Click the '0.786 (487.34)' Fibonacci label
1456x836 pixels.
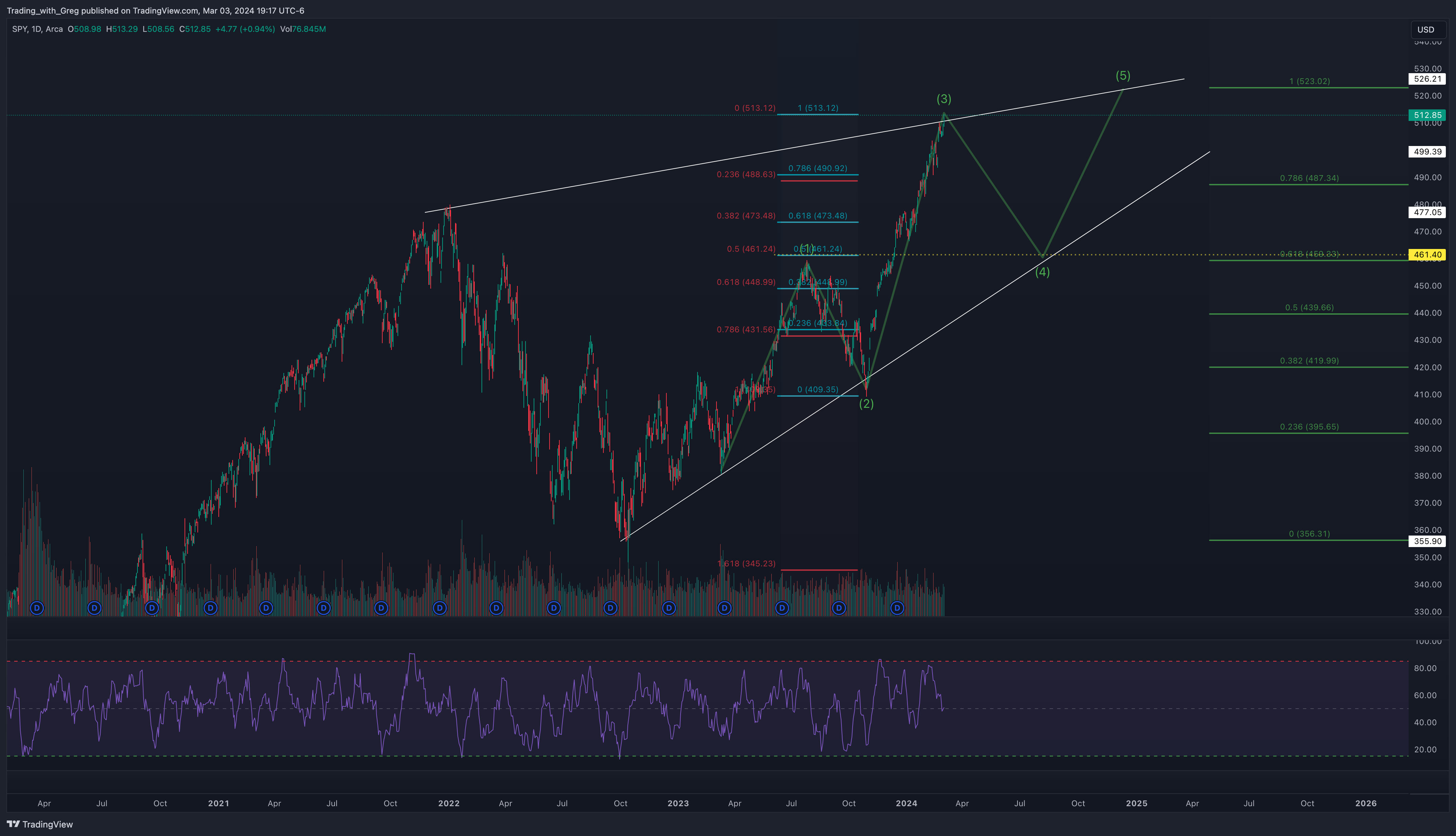1310,179
